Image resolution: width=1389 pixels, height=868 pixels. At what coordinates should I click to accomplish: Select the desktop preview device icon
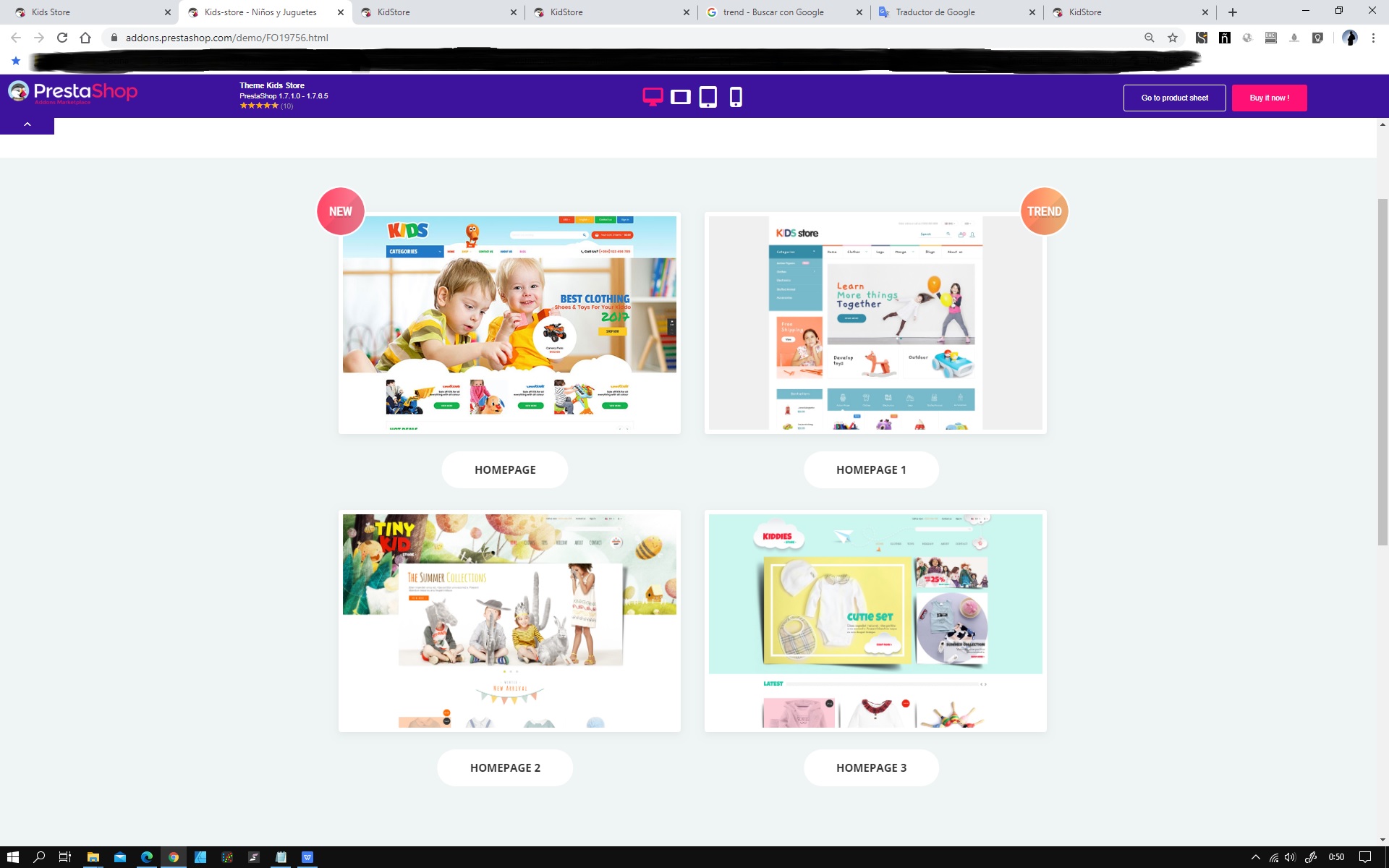coord(653,96)
